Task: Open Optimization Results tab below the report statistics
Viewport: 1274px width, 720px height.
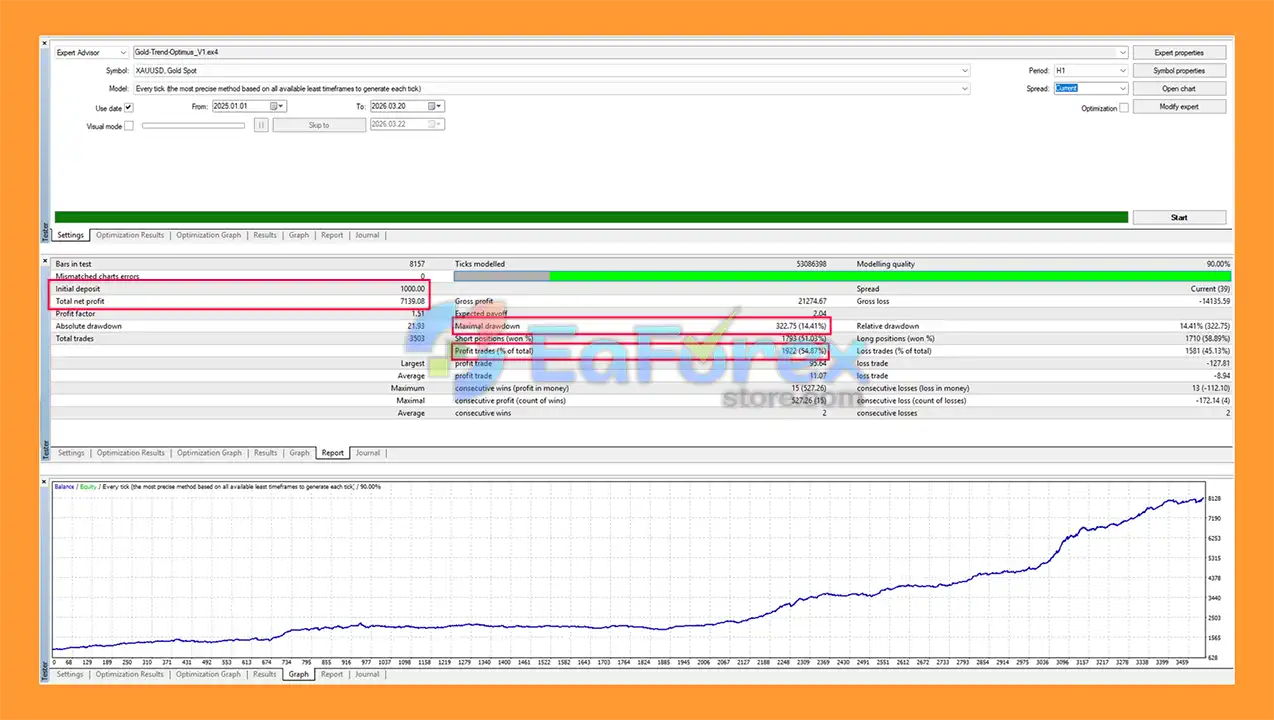Action: [x=131, y=453]
